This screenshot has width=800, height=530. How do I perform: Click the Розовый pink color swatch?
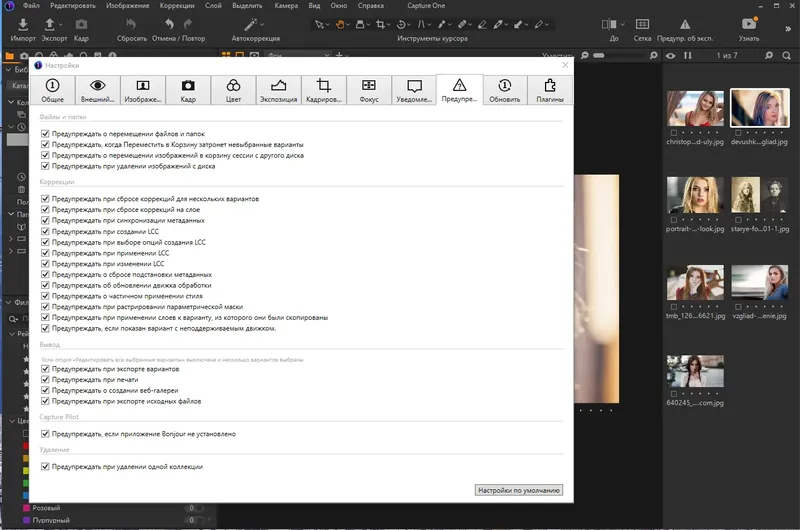[27, 508]
